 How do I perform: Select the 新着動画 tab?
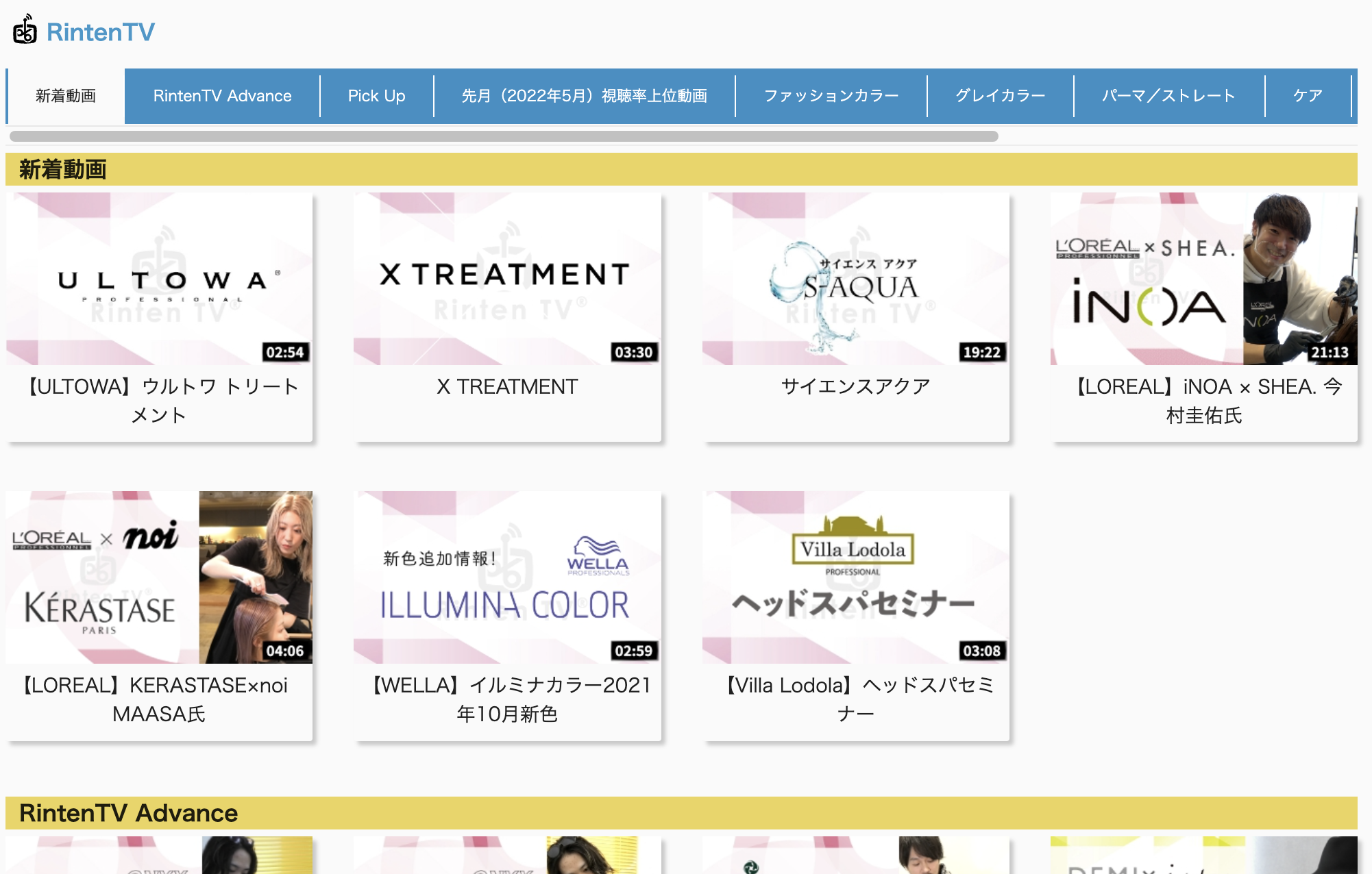pos(66,96)
